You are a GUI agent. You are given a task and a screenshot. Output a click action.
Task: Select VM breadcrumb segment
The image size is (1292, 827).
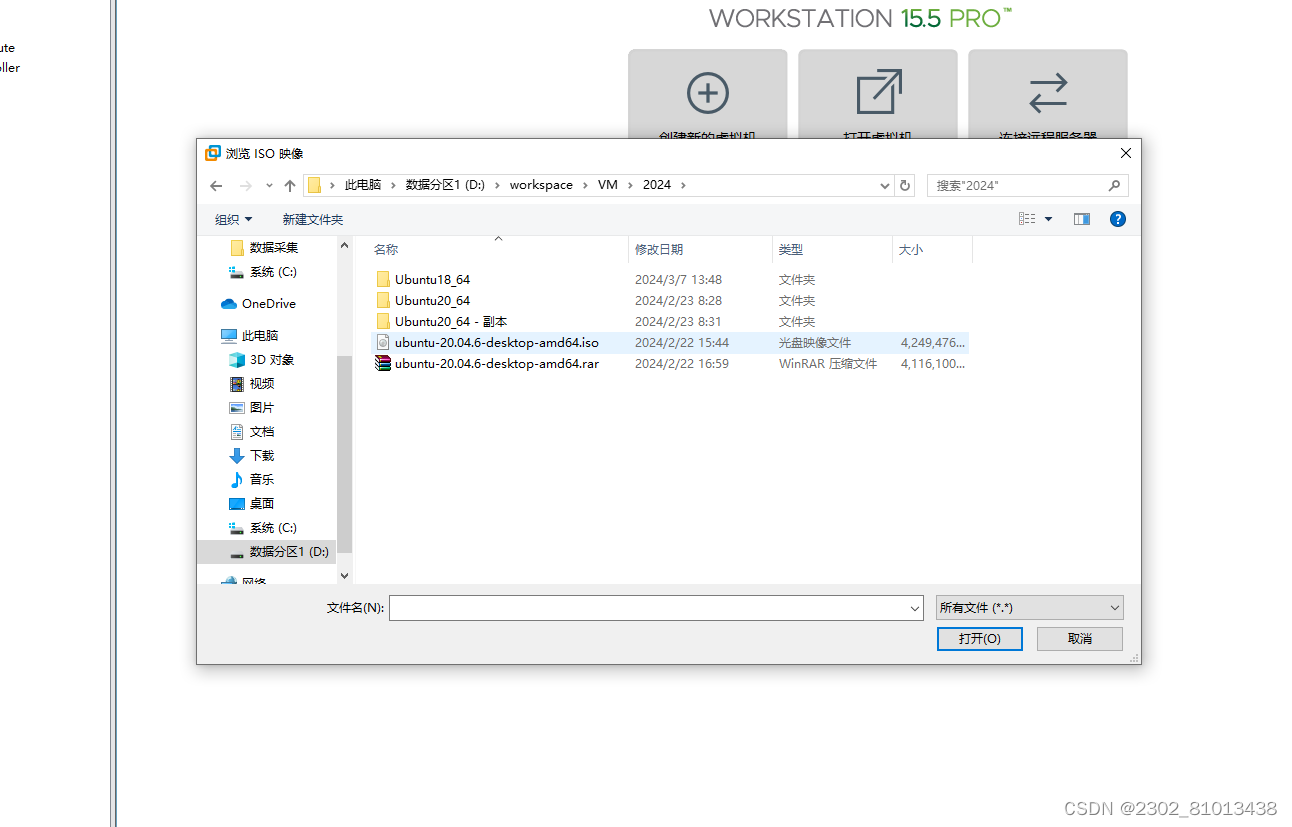(608, 185)
